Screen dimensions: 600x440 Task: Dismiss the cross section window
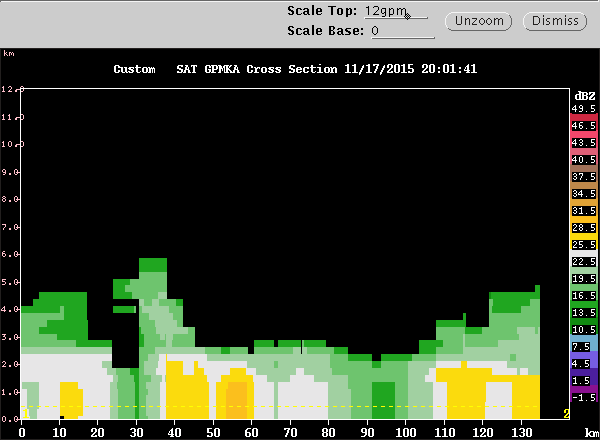(x=555, y=21)
